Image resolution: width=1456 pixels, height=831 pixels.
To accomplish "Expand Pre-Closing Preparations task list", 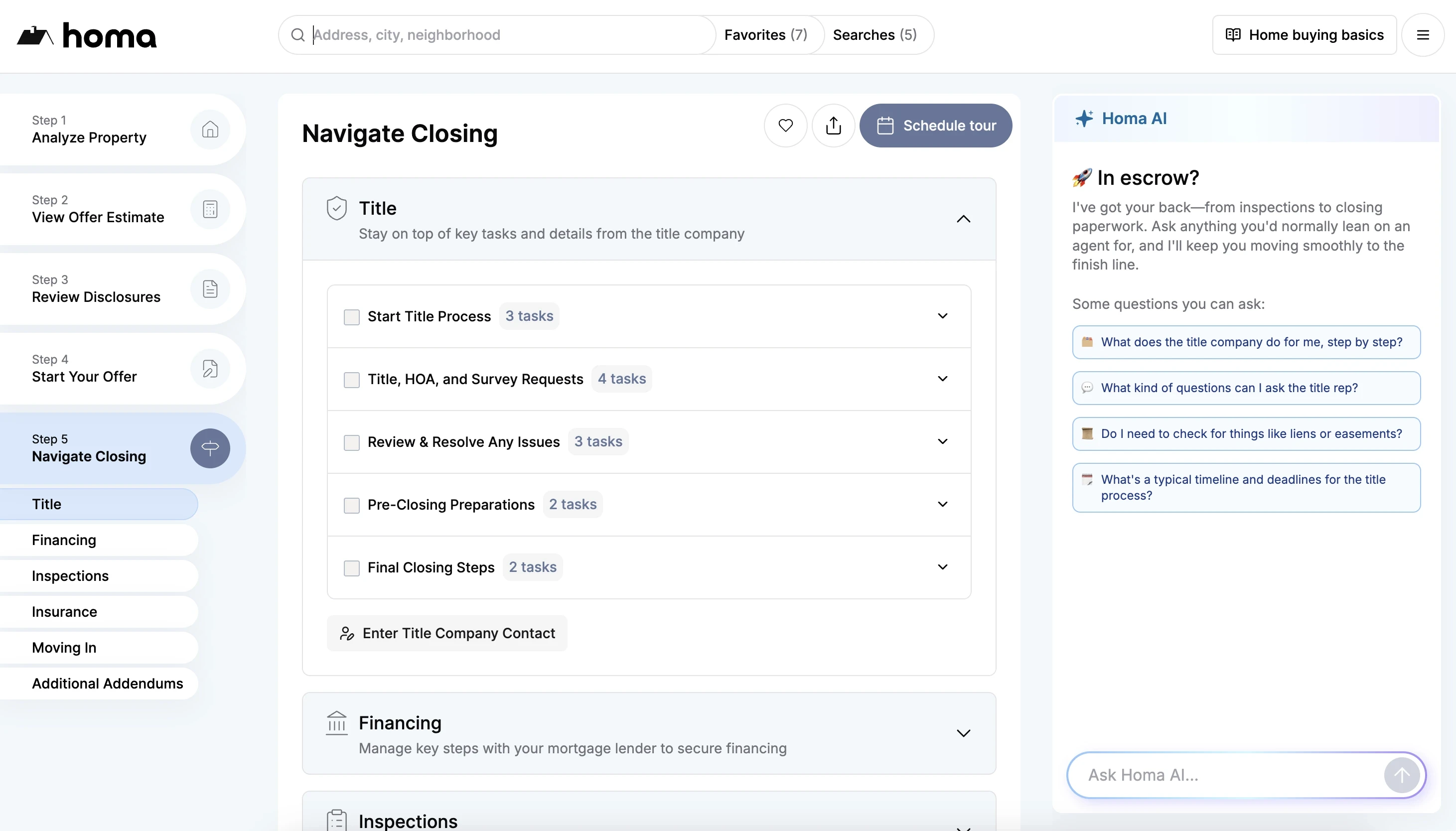I will [942, 505].
